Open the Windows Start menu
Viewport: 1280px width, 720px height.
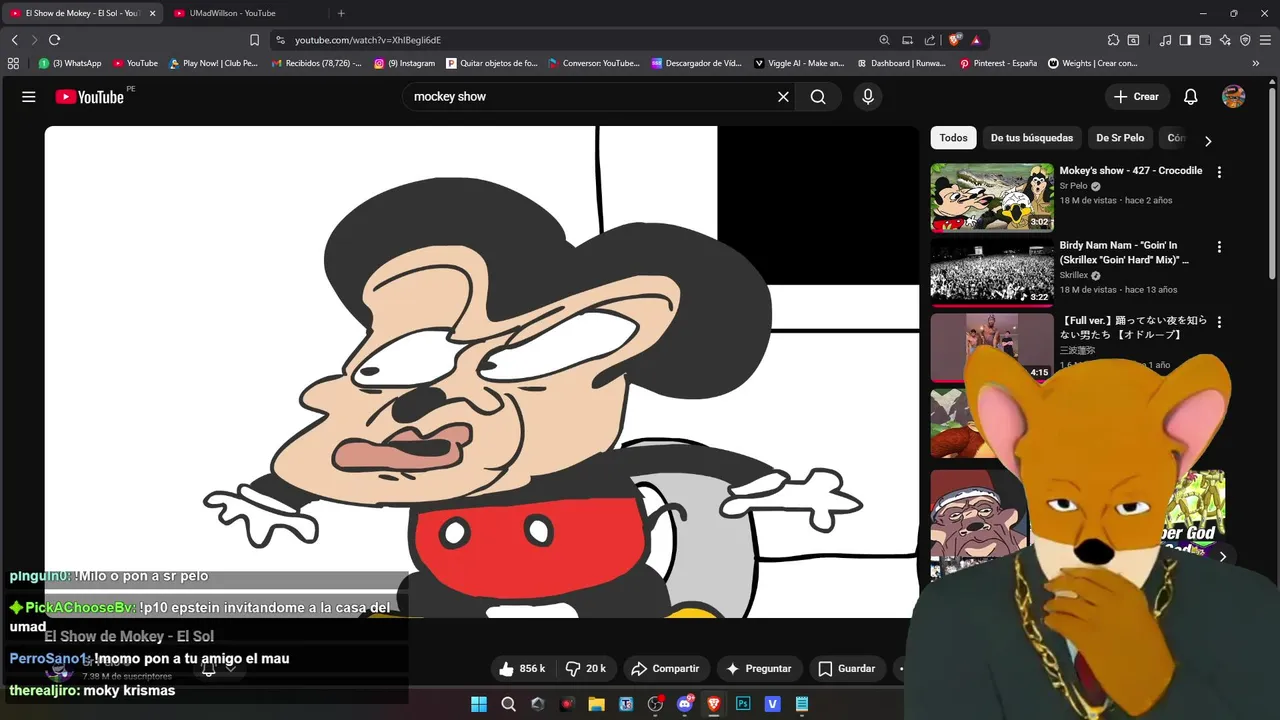pos(479,704)
